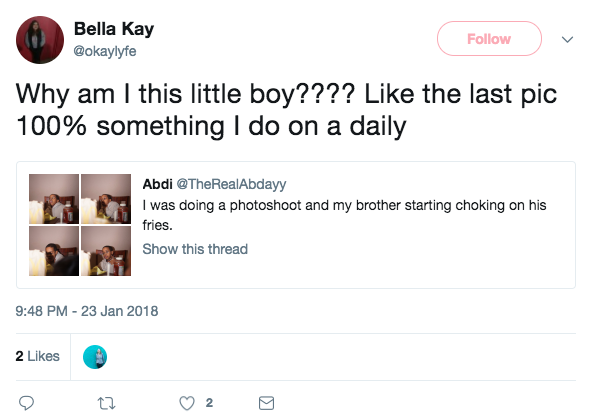Click the @TheRealAbdayy handle
608x419 pixels.
[x=232, y=185]
